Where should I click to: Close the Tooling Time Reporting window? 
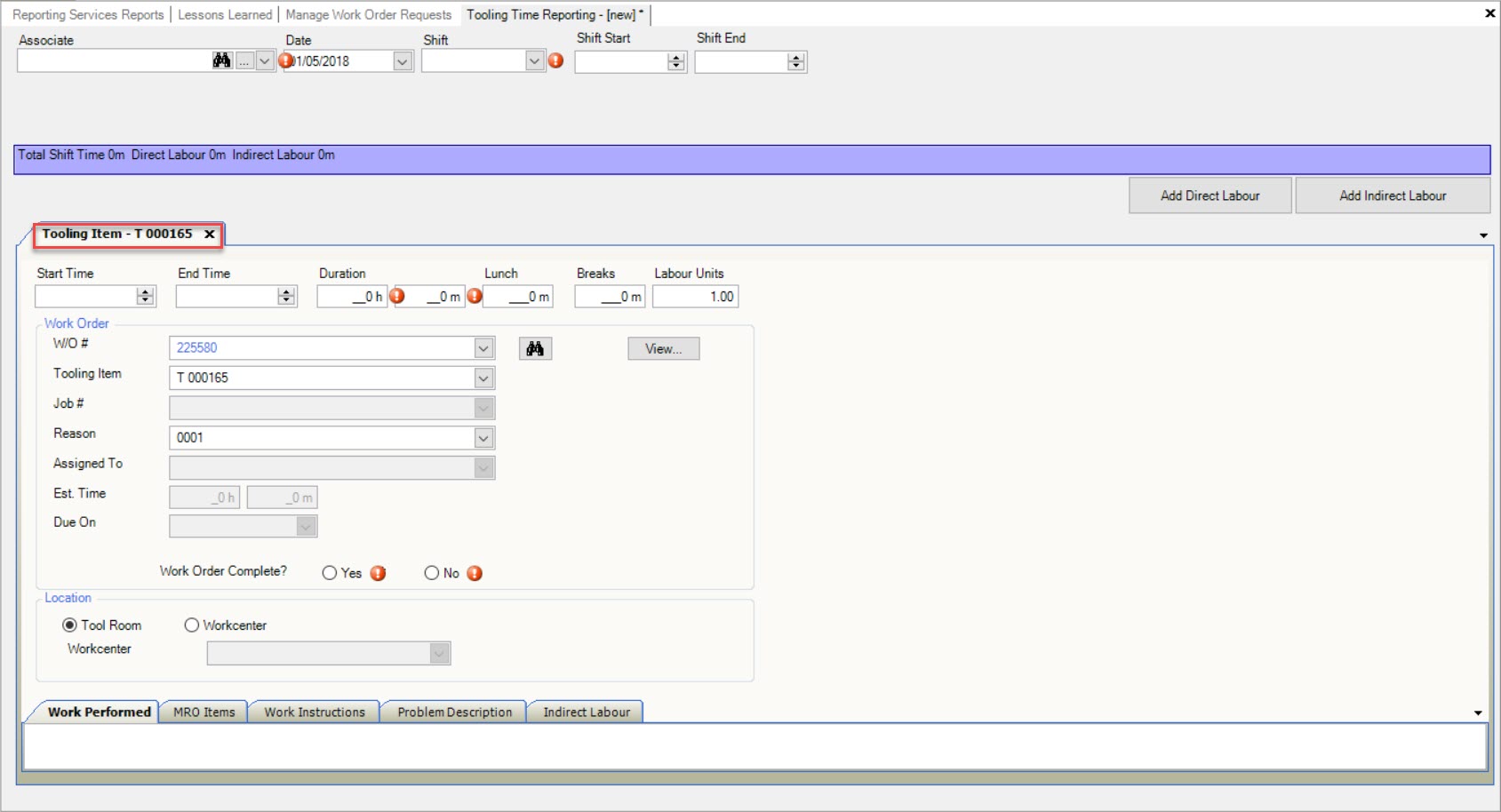click(x=1490, y=12)
